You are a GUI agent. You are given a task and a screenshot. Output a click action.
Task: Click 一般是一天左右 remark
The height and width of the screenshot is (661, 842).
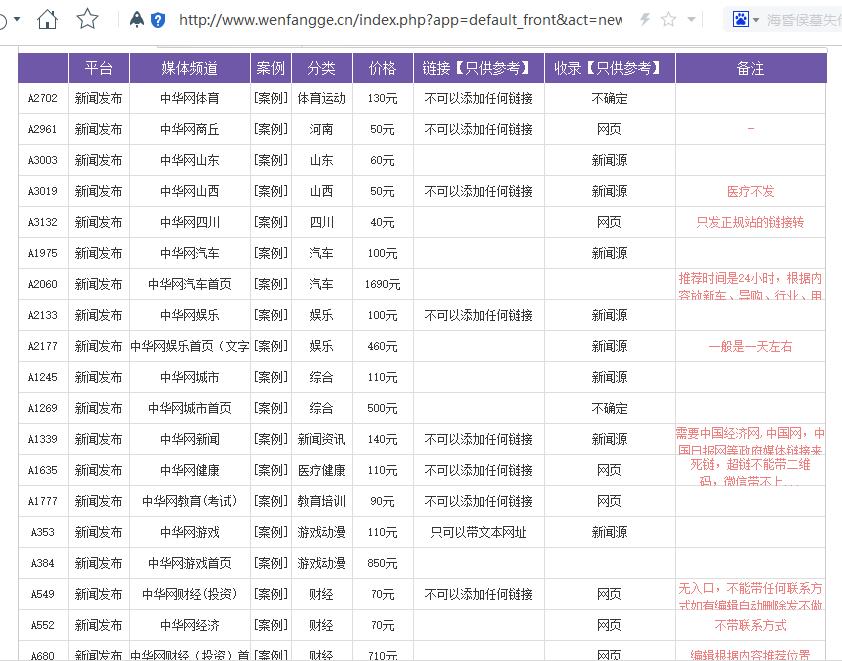750,346
